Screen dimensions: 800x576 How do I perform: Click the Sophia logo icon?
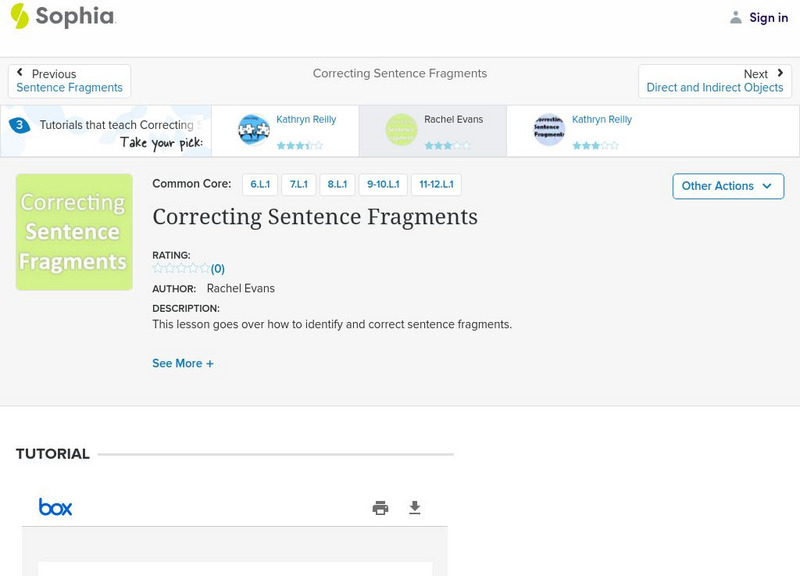click(x=19, y=16)
